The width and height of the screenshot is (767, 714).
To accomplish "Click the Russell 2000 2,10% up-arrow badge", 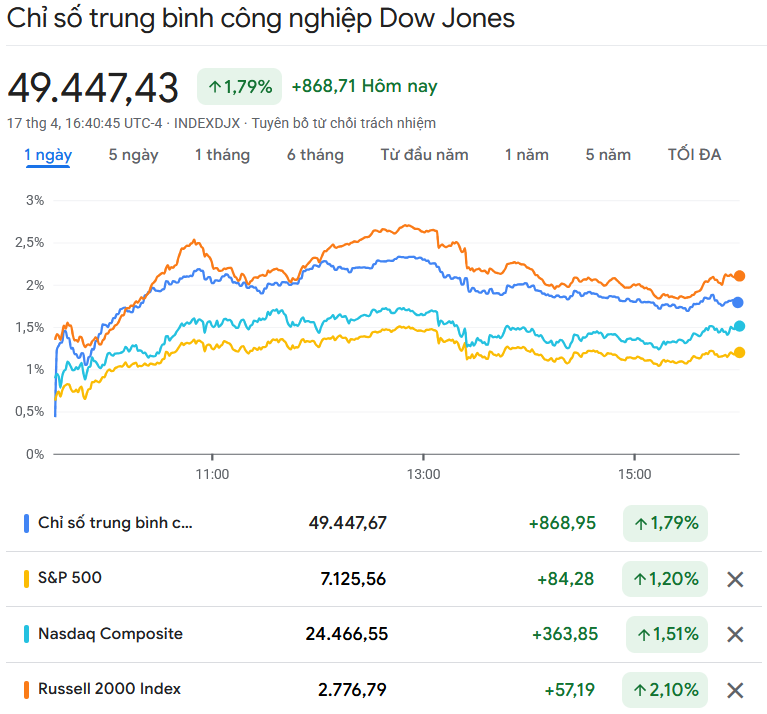I will (665, 689).
